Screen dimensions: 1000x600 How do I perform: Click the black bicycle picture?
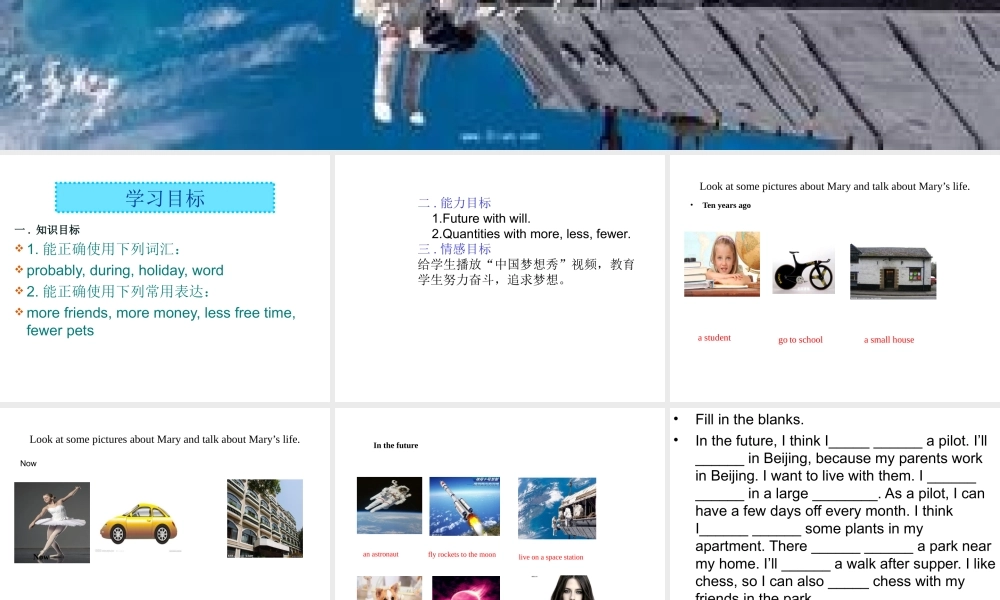(x=804, y=272)
